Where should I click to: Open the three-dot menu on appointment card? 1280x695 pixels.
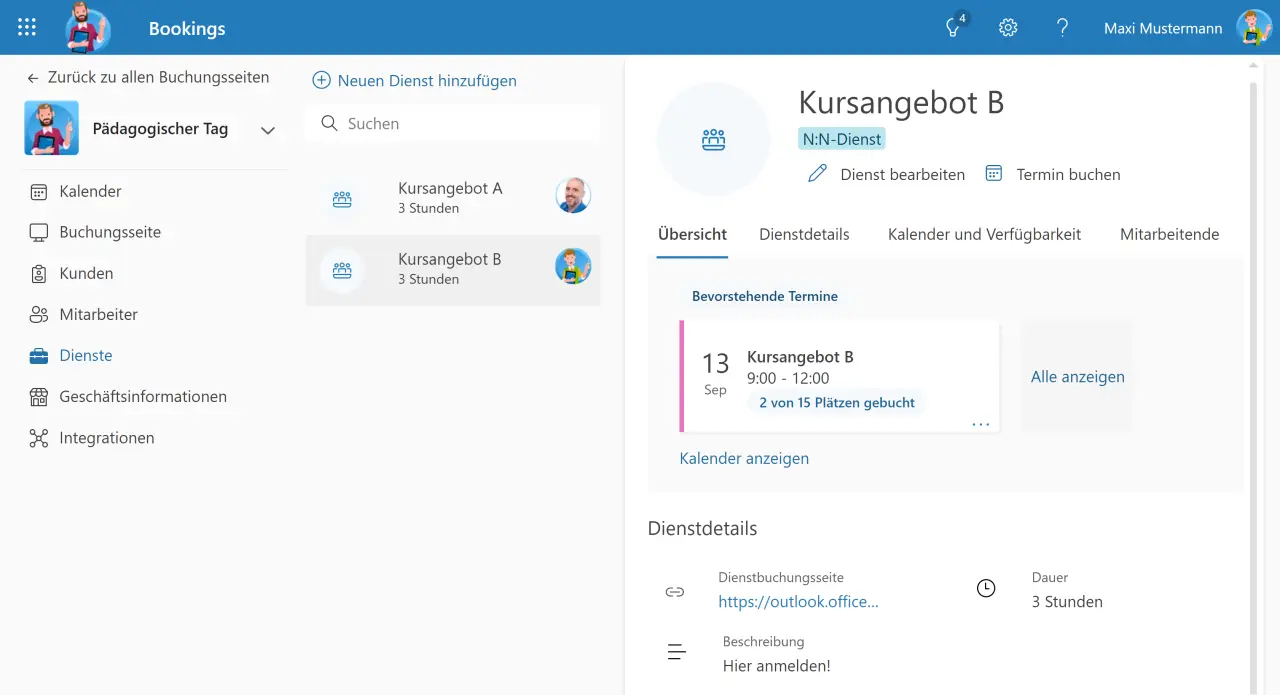pos(980,424)
